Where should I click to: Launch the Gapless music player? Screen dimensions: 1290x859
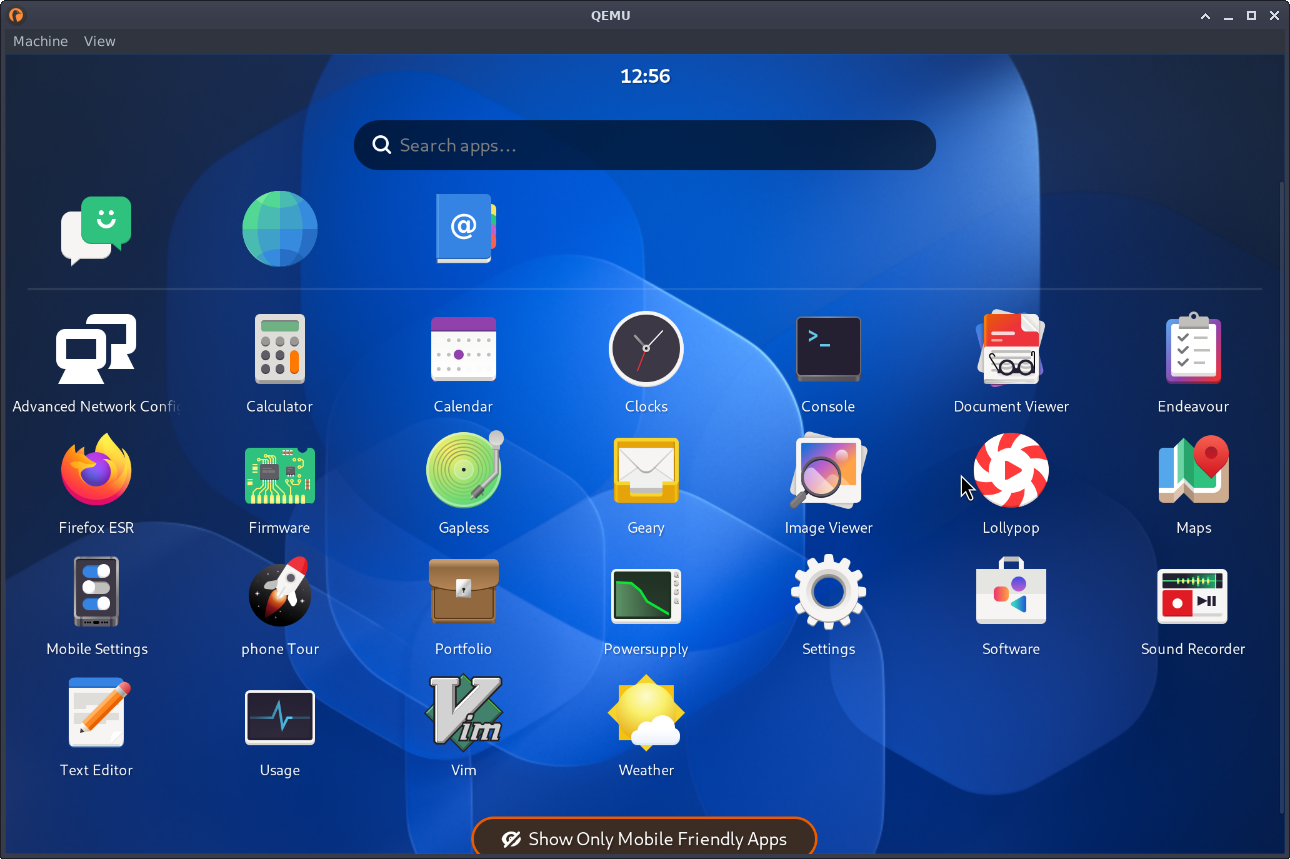(464, 469)
